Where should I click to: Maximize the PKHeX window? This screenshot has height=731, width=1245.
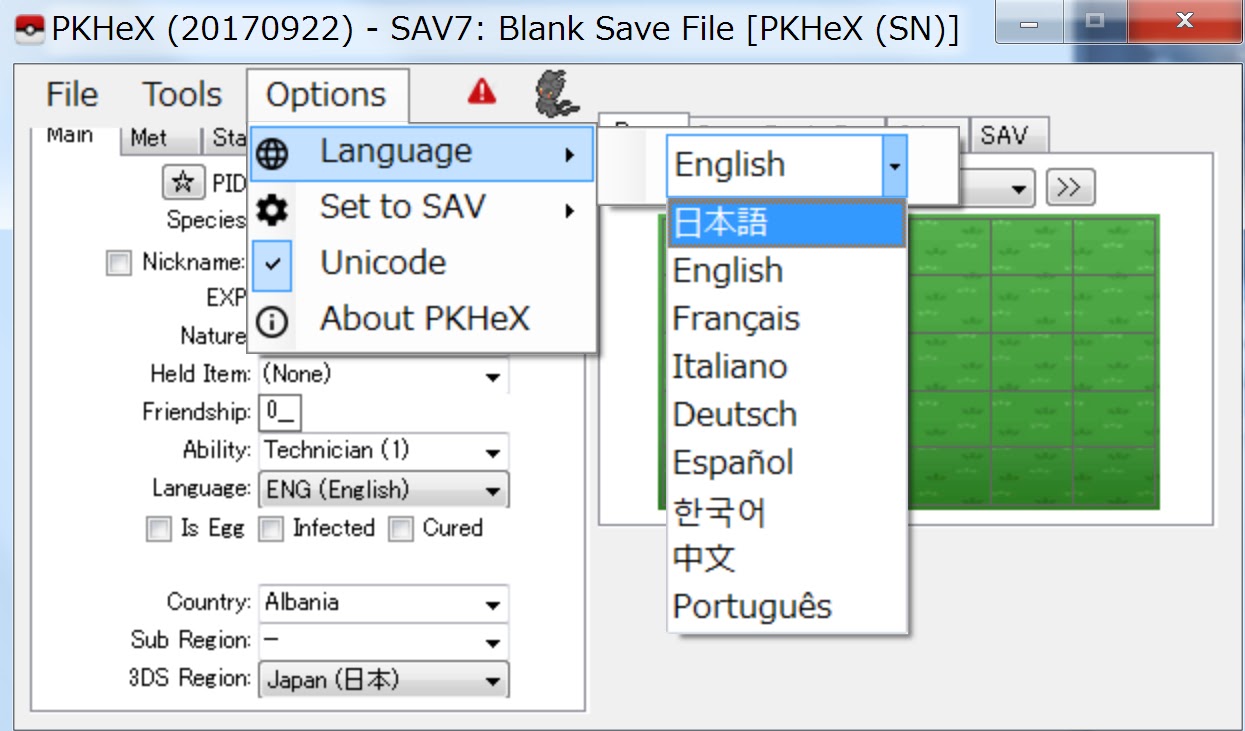click(x=1095, y=22)
